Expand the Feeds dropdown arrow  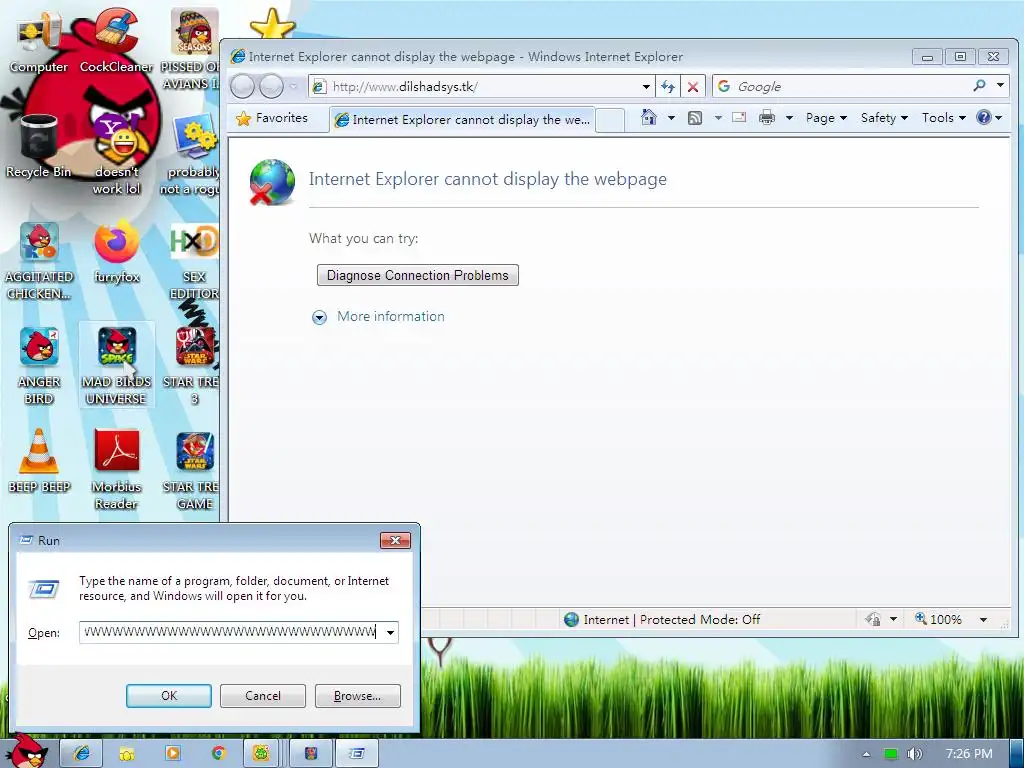pyautogui.click(x=718, y=118)
